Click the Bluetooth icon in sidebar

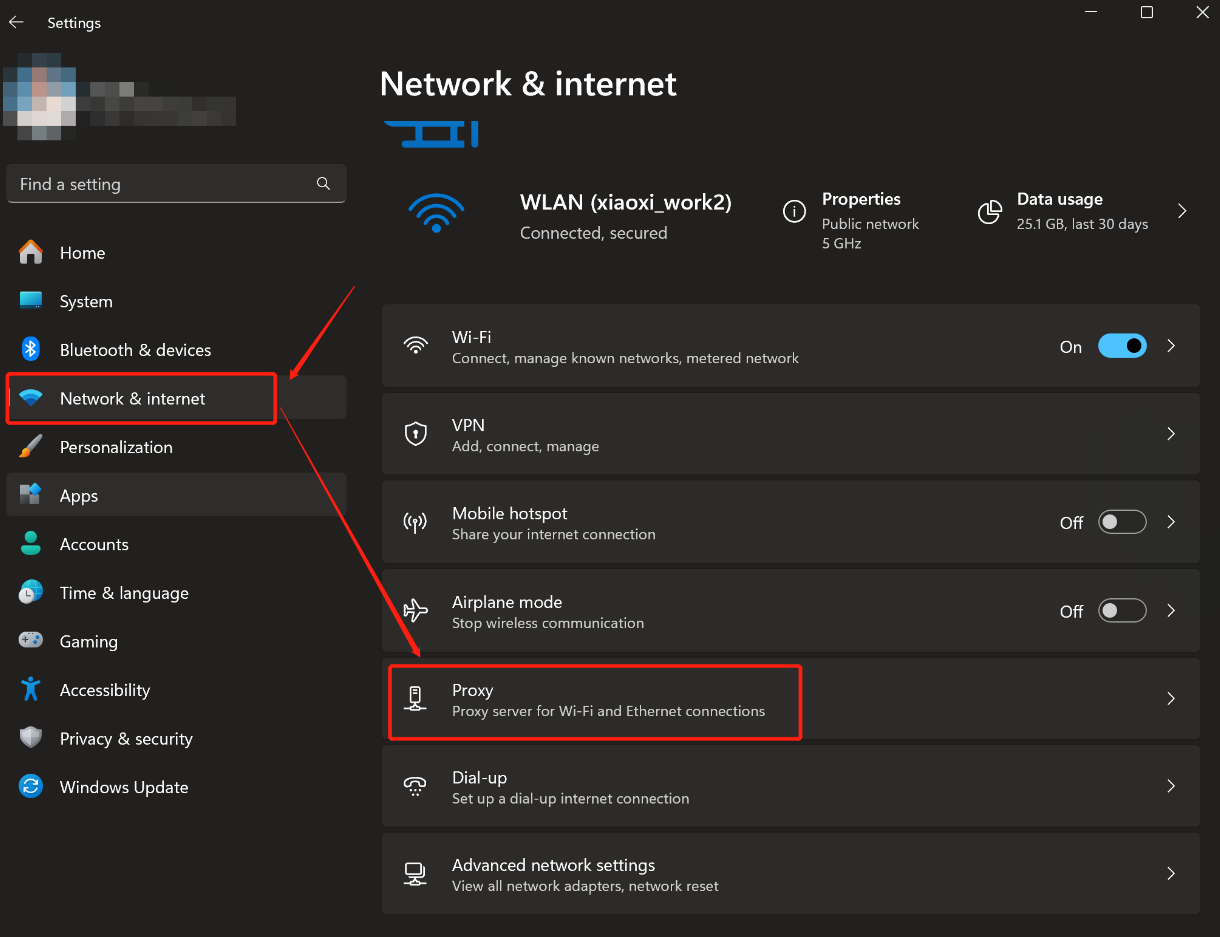[x=31, y=349]
